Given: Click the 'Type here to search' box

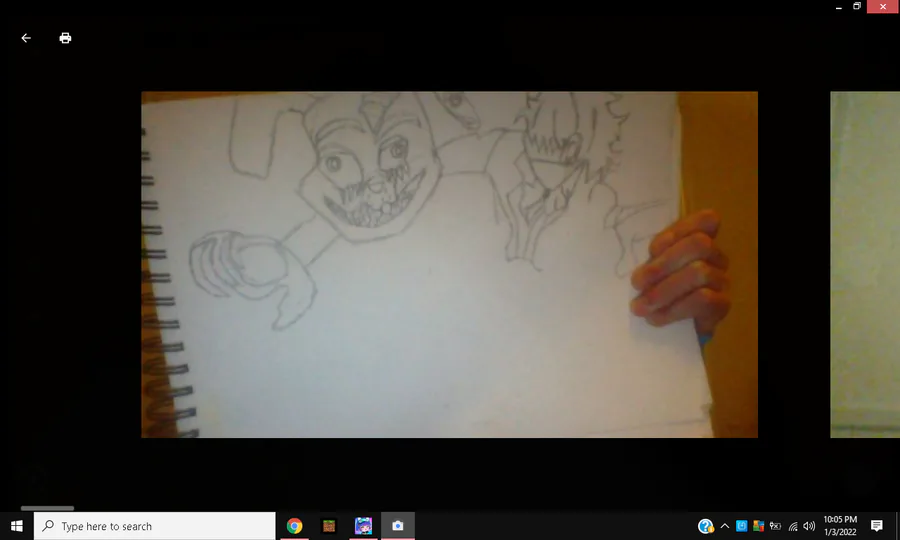Looking at the screenshot, I should coord(154,526).
